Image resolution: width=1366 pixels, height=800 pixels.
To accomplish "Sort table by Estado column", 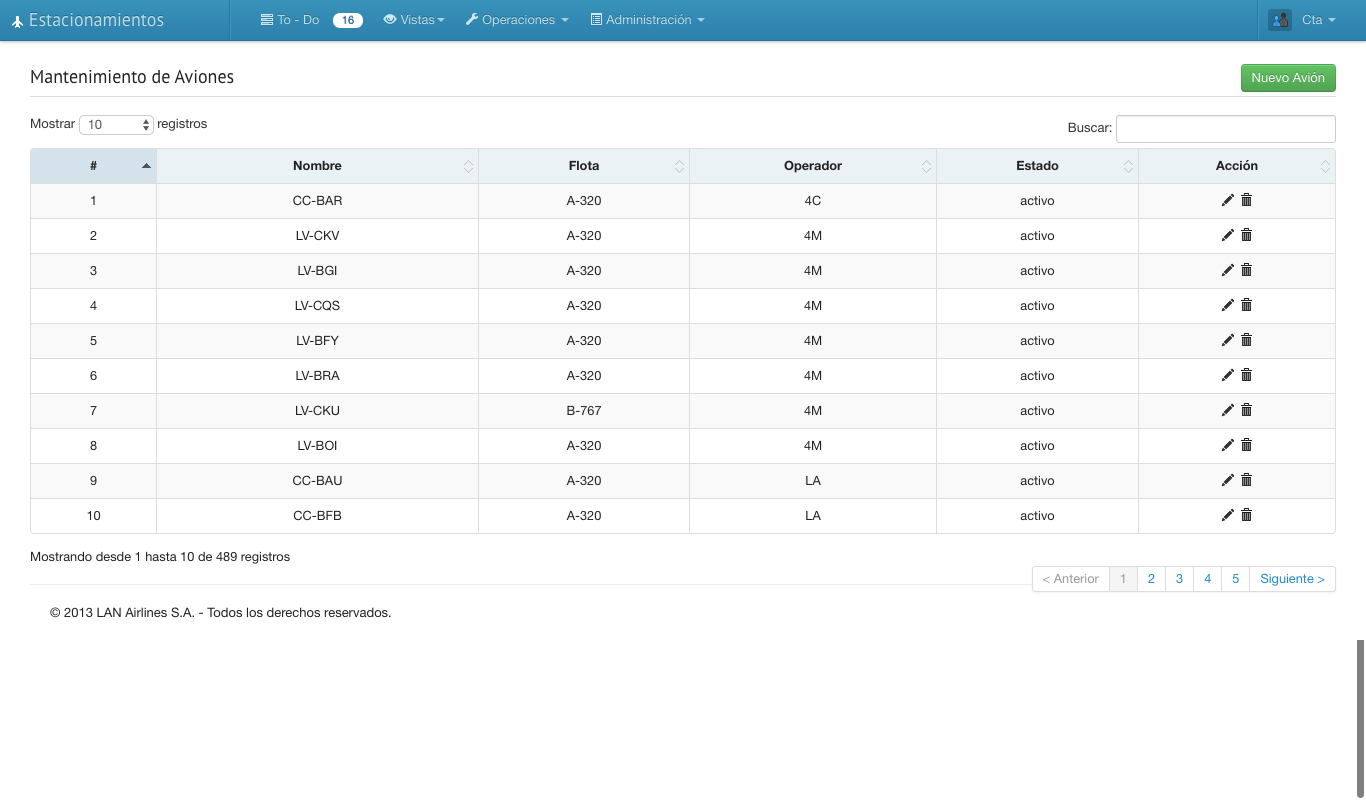I will point(1037,166).
